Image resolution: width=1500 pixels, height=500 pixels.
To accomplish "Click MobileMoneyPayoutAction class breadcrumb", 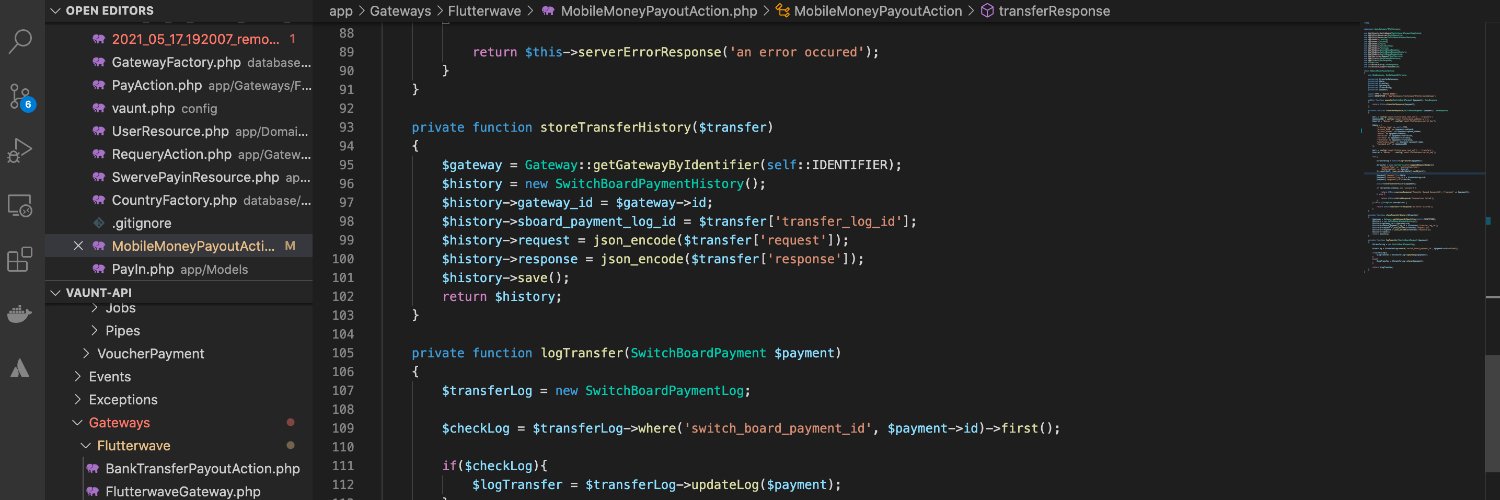I will tap(878, 11).
